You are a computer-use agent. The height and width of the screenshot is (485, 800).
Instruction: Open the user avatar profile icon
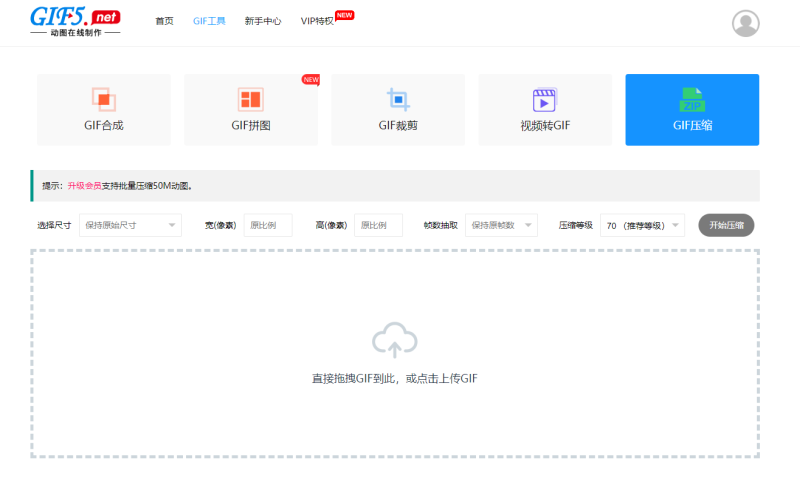click(745, 23)
